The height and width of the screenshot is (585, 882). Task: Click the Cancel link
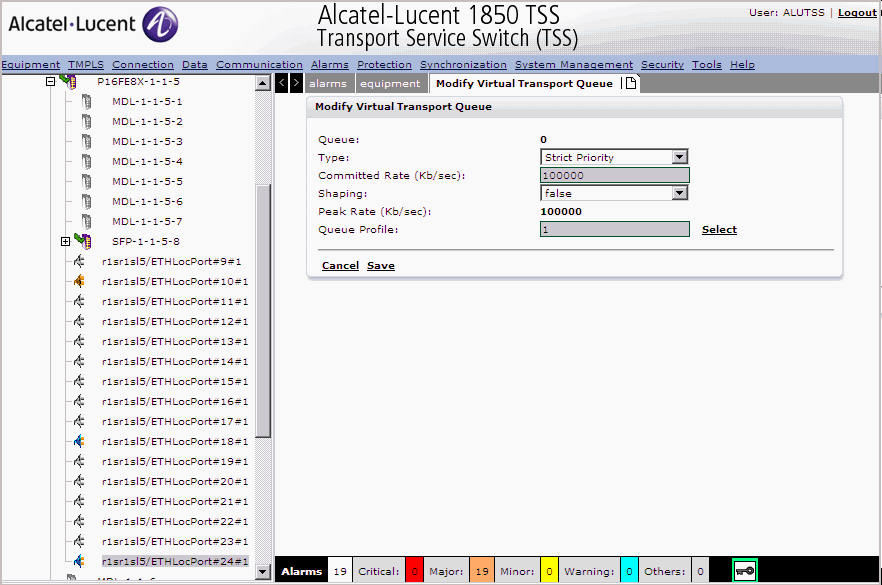[340, 266]
